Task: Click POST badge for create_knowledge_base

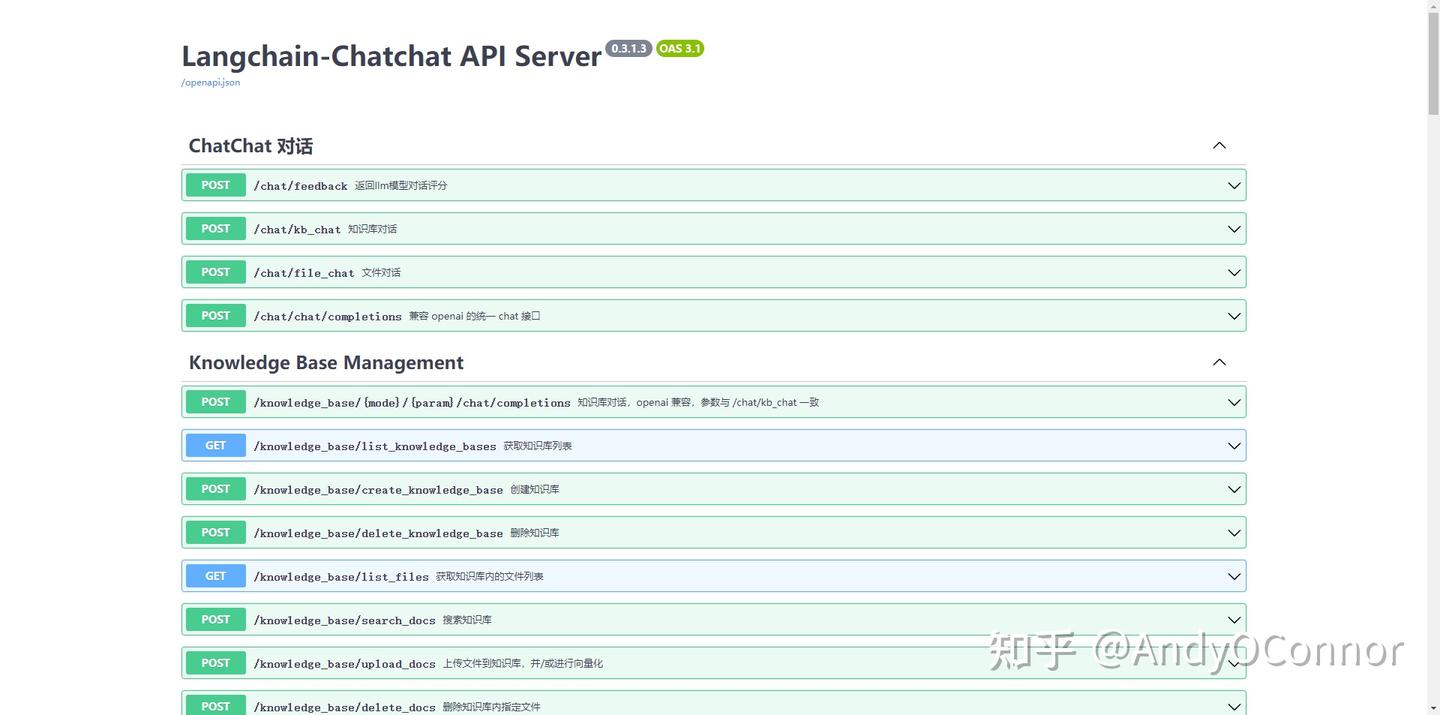Action: (216, 489)
